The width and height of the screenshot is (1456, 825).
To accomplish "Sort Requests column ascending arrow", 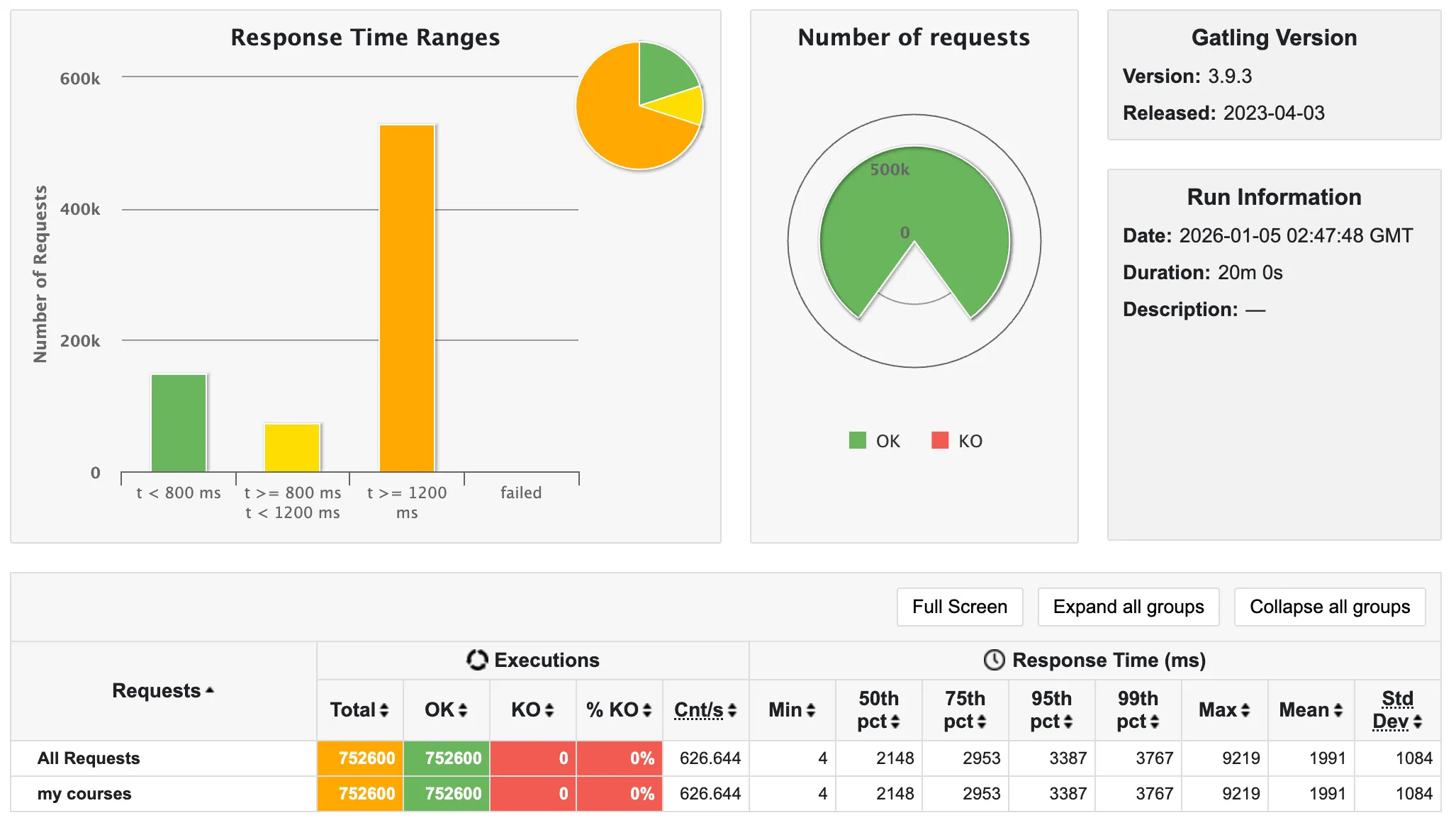I will (x=210, y=690).
